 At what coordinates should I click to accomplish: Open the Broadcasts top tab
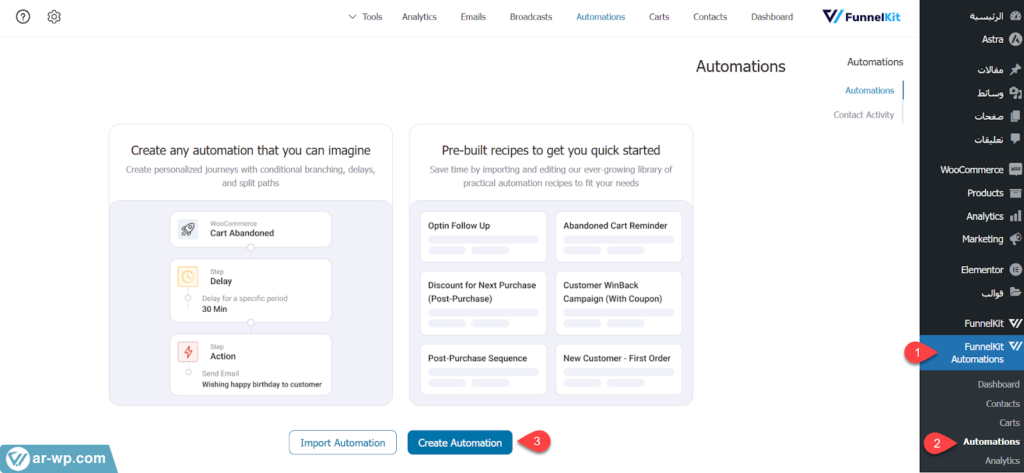point(530,17)
